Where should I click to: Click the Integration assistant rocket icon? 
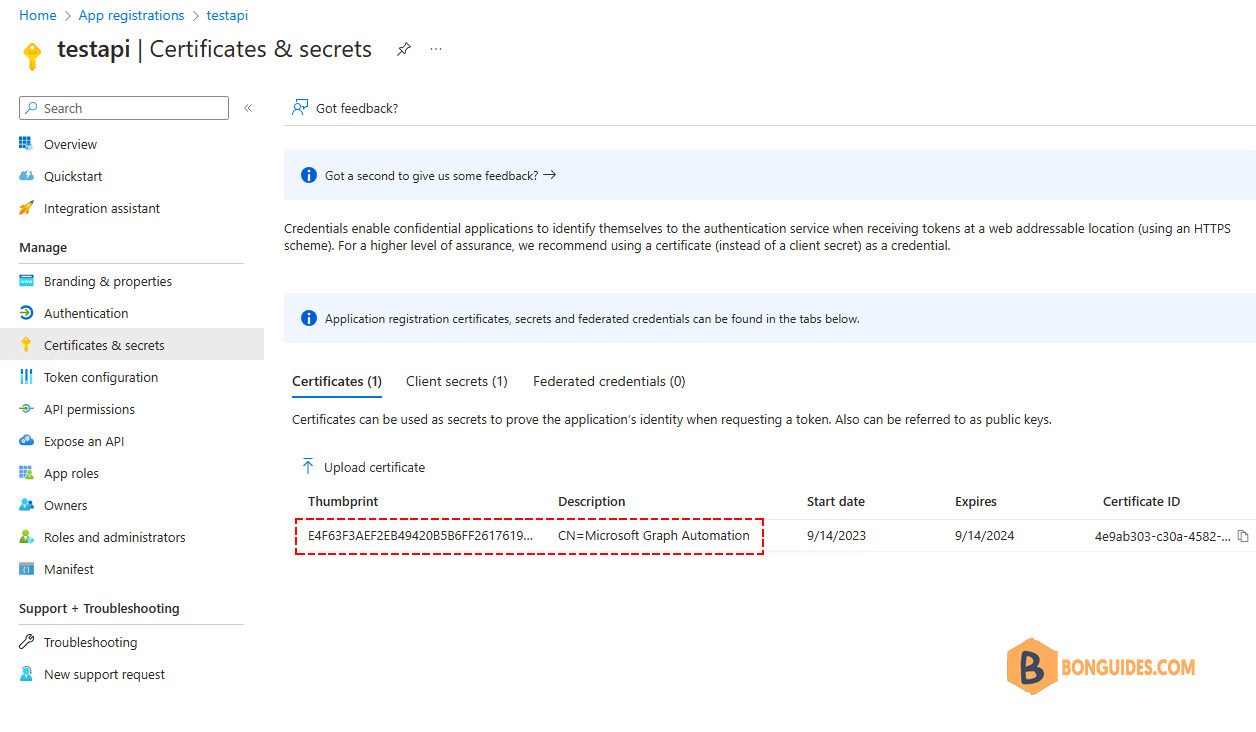pos(26,208)
